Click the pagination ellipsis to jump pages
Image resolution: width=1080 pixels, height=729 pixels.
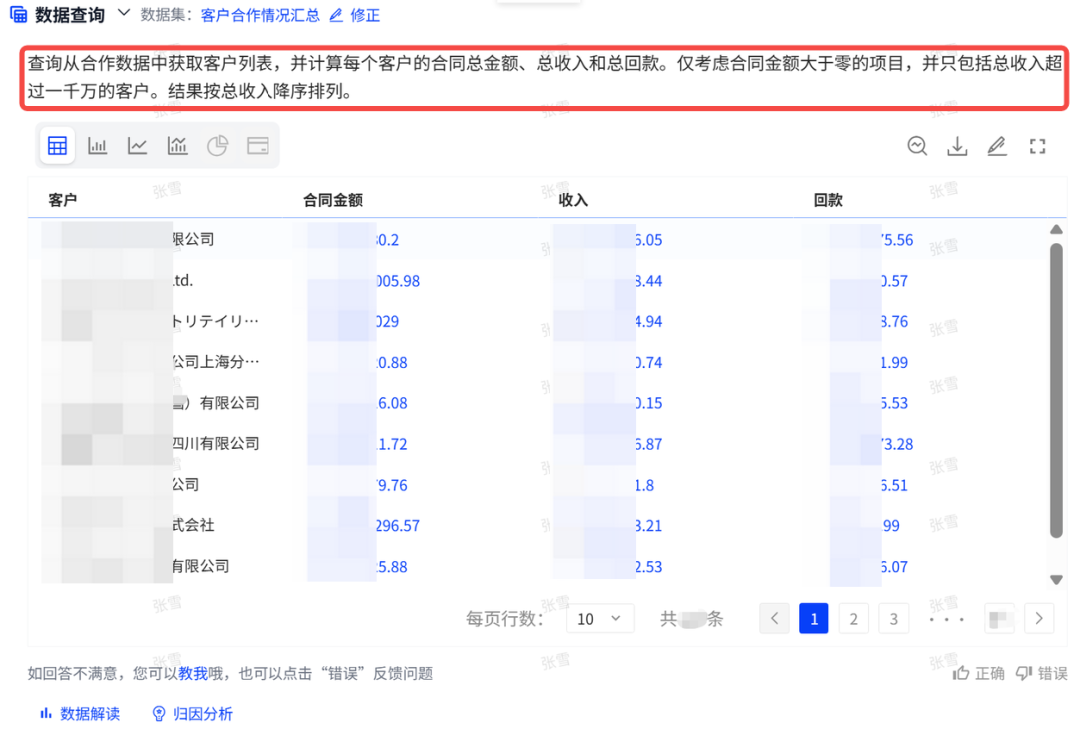coord(947,619)
